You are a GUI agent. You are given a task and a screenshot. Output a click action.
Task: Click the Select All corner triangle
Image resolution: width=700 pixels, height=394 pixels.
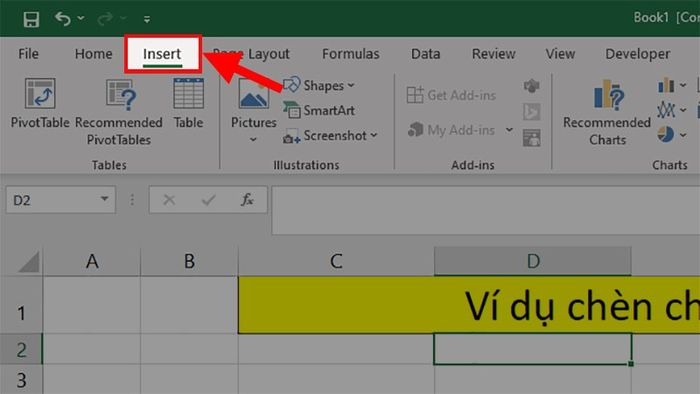click(29, 261)
